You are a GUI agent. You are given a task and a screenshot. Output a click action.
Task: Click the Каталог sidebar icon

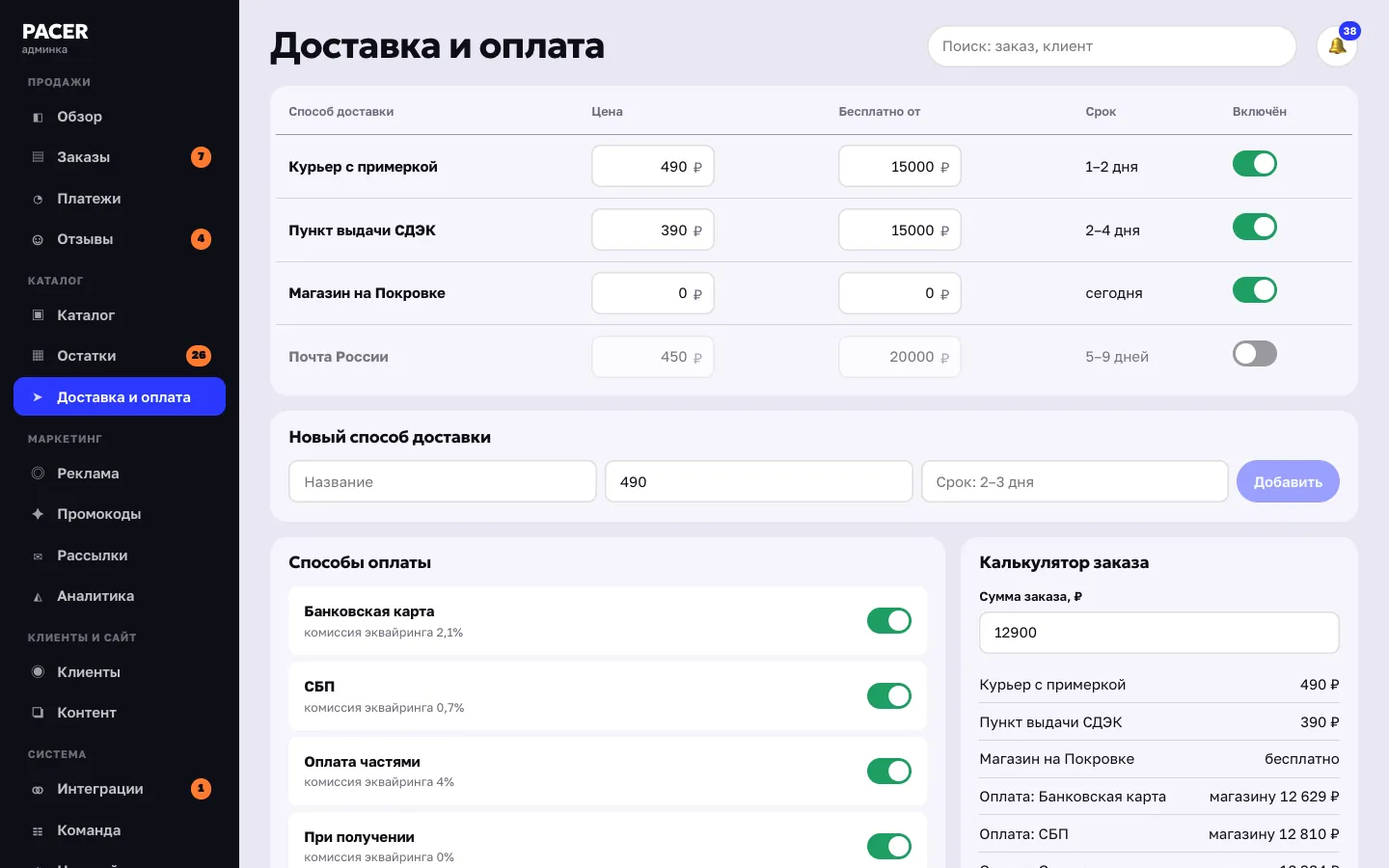point(38,315)
